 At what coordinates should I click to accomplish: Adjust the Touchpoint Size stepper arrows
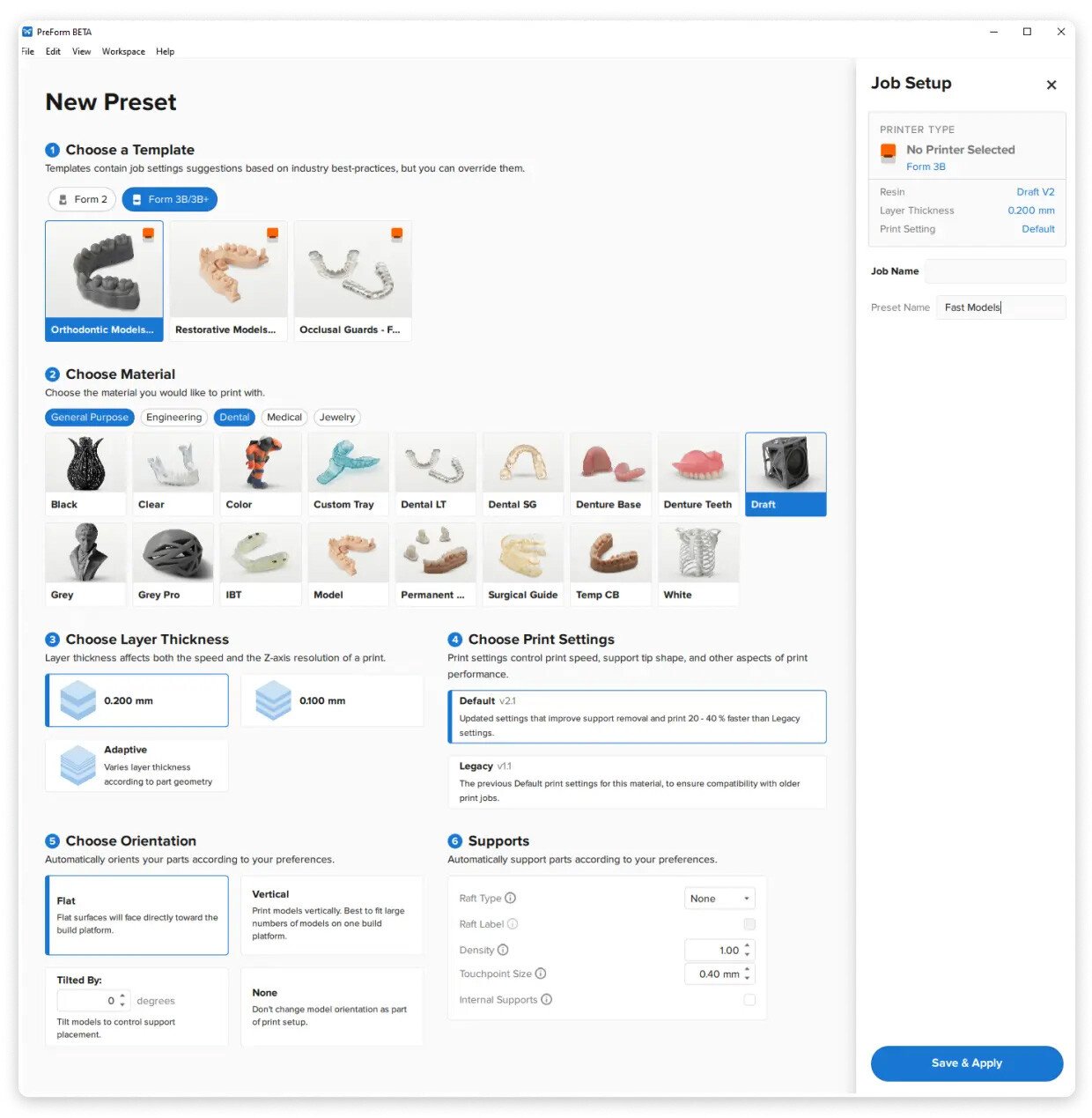(x=748, y=974)
